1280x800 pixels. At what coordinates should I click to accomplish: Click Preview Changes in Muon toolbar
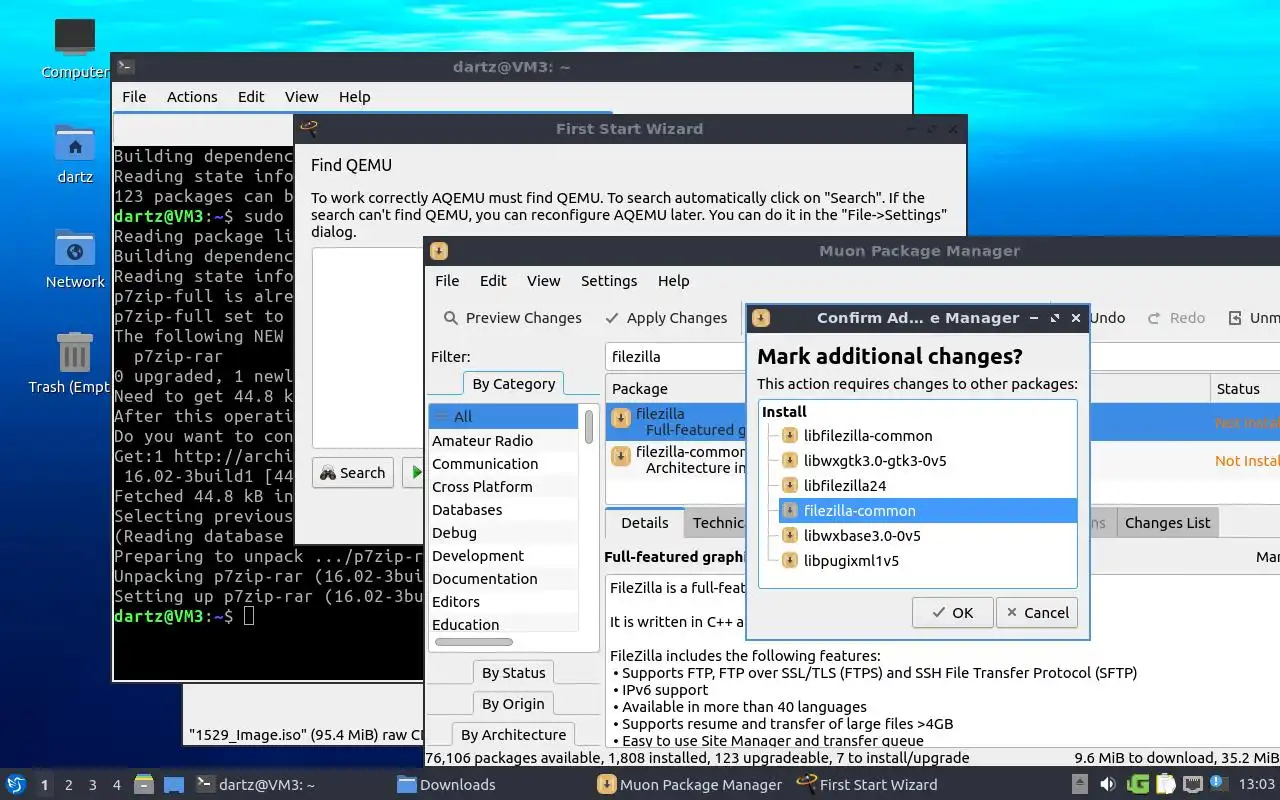point(513,318)
